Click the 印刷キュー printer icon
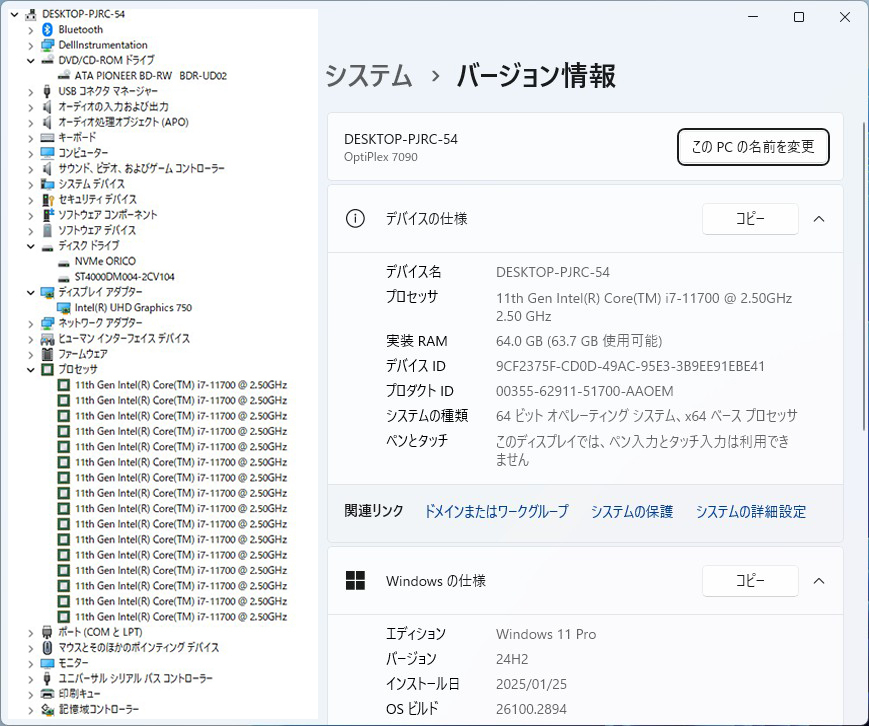 click(48, 694)
